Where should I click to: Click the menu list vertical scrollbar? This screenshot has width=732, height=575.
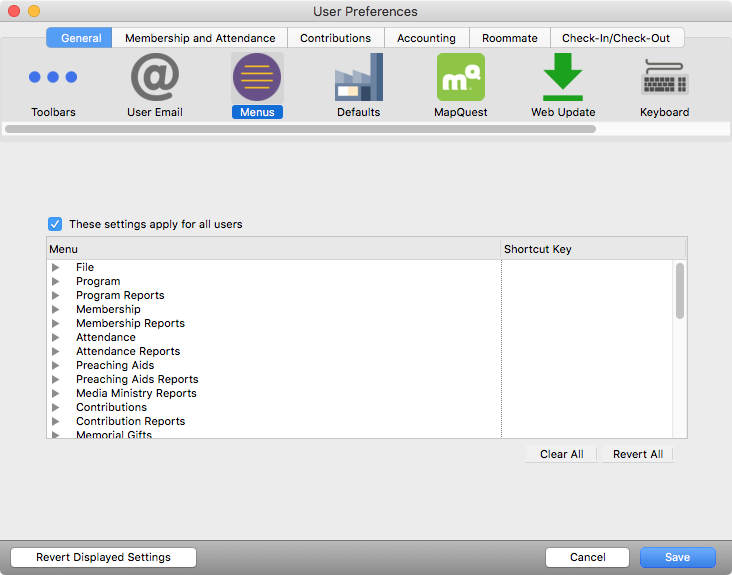[680, 290]
